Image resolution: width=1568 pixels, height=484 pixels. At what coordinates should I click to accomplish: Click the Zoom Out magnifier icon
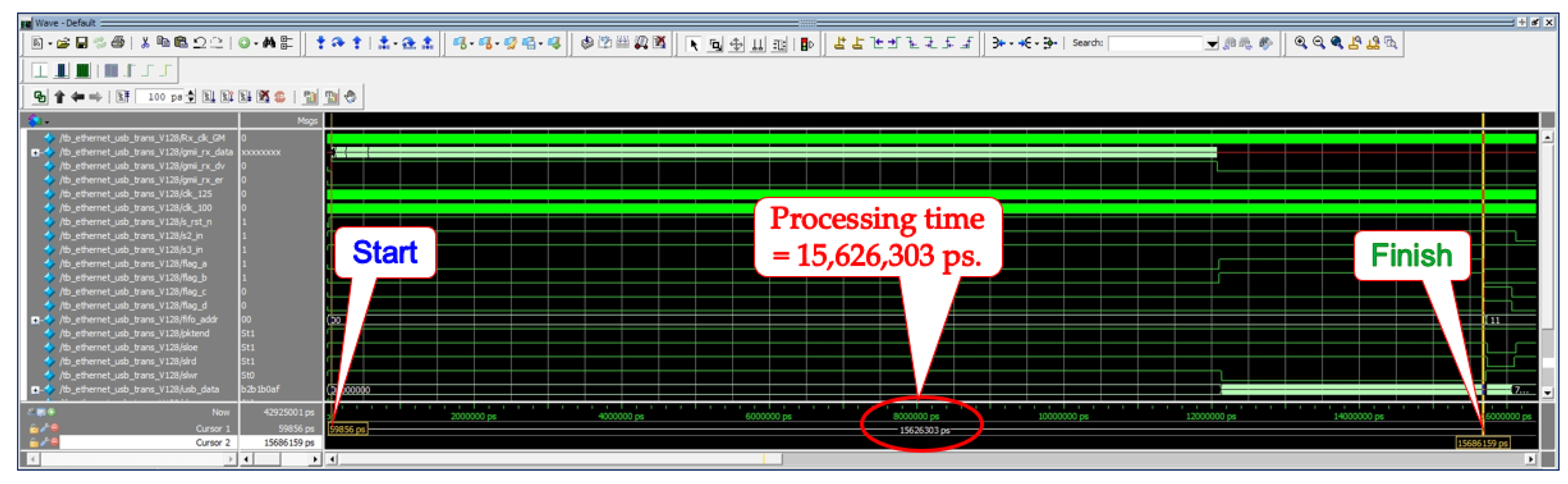pyautogui.click(x=1319, y=43)
